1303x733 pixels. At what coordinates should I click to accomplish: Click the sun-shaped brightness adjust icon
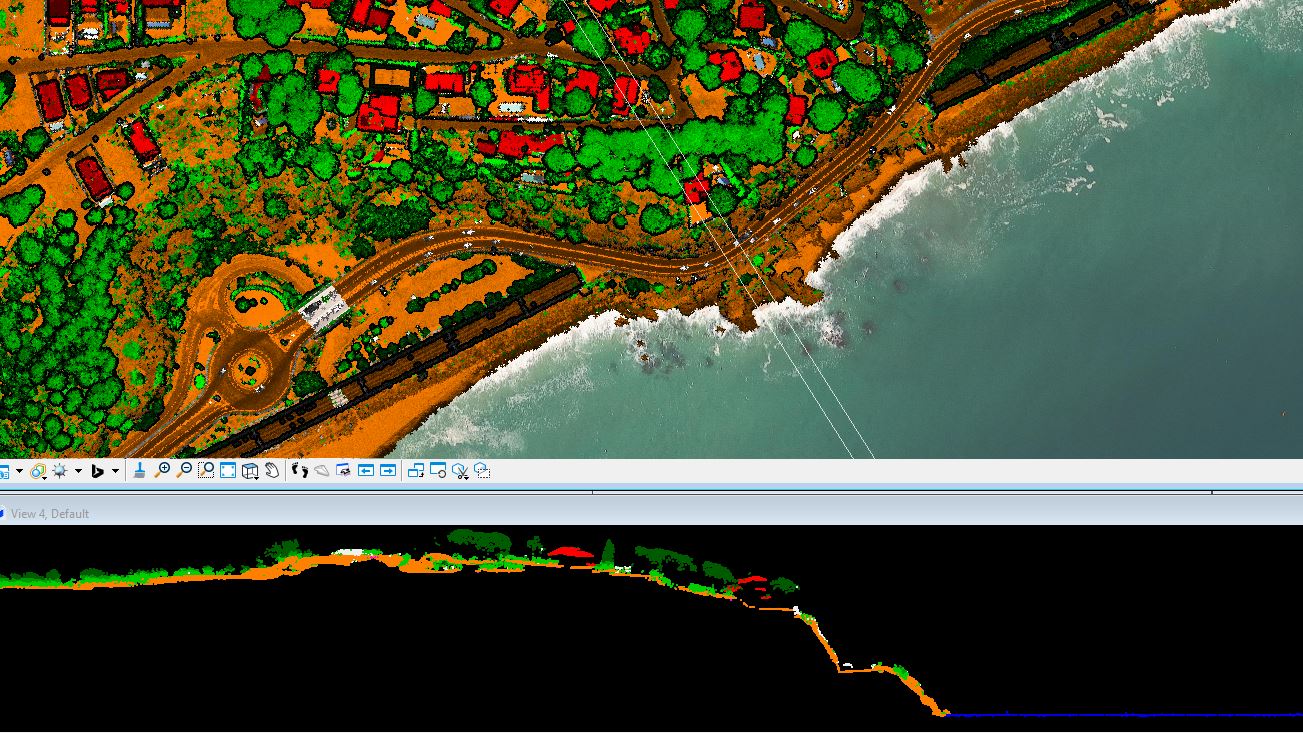pyautogui.click(x=60, y=471)
